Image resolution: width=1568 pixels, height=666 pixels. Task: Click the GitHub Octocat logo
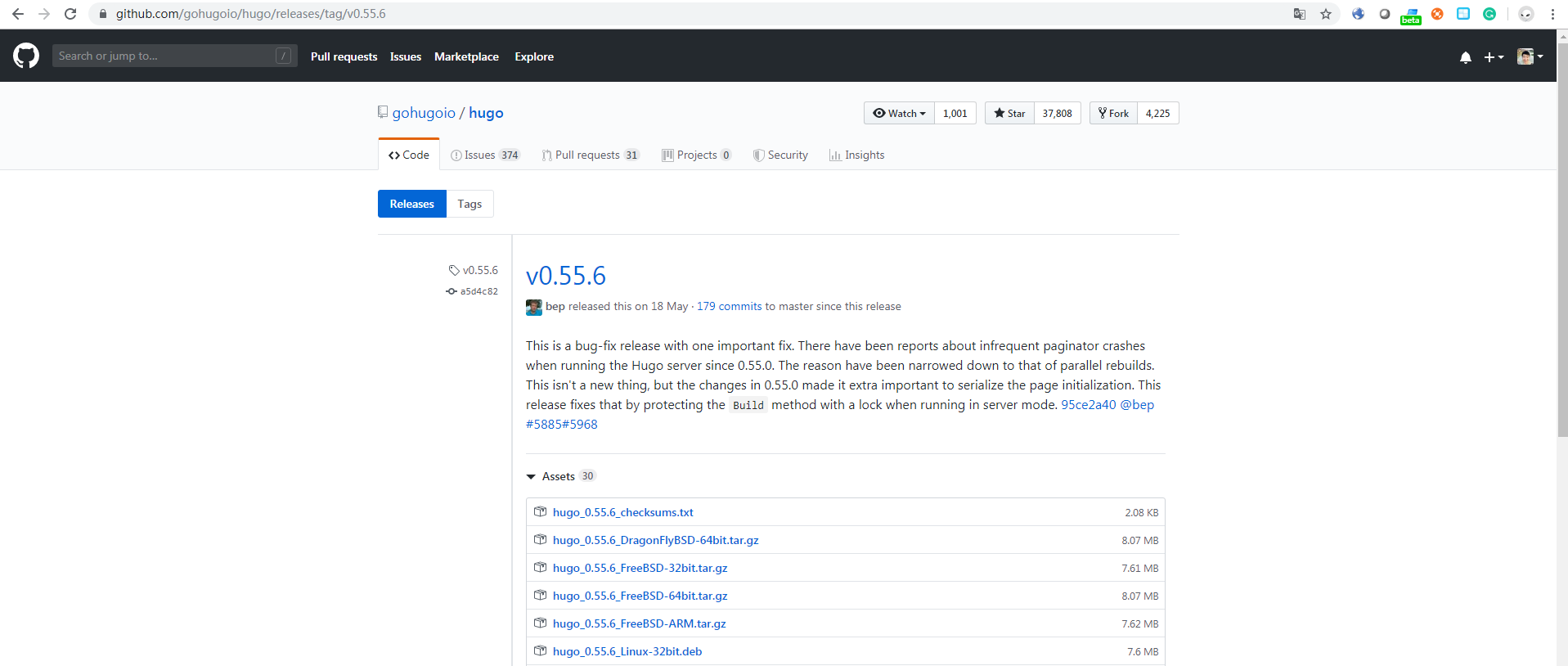(x=26, y=56)
